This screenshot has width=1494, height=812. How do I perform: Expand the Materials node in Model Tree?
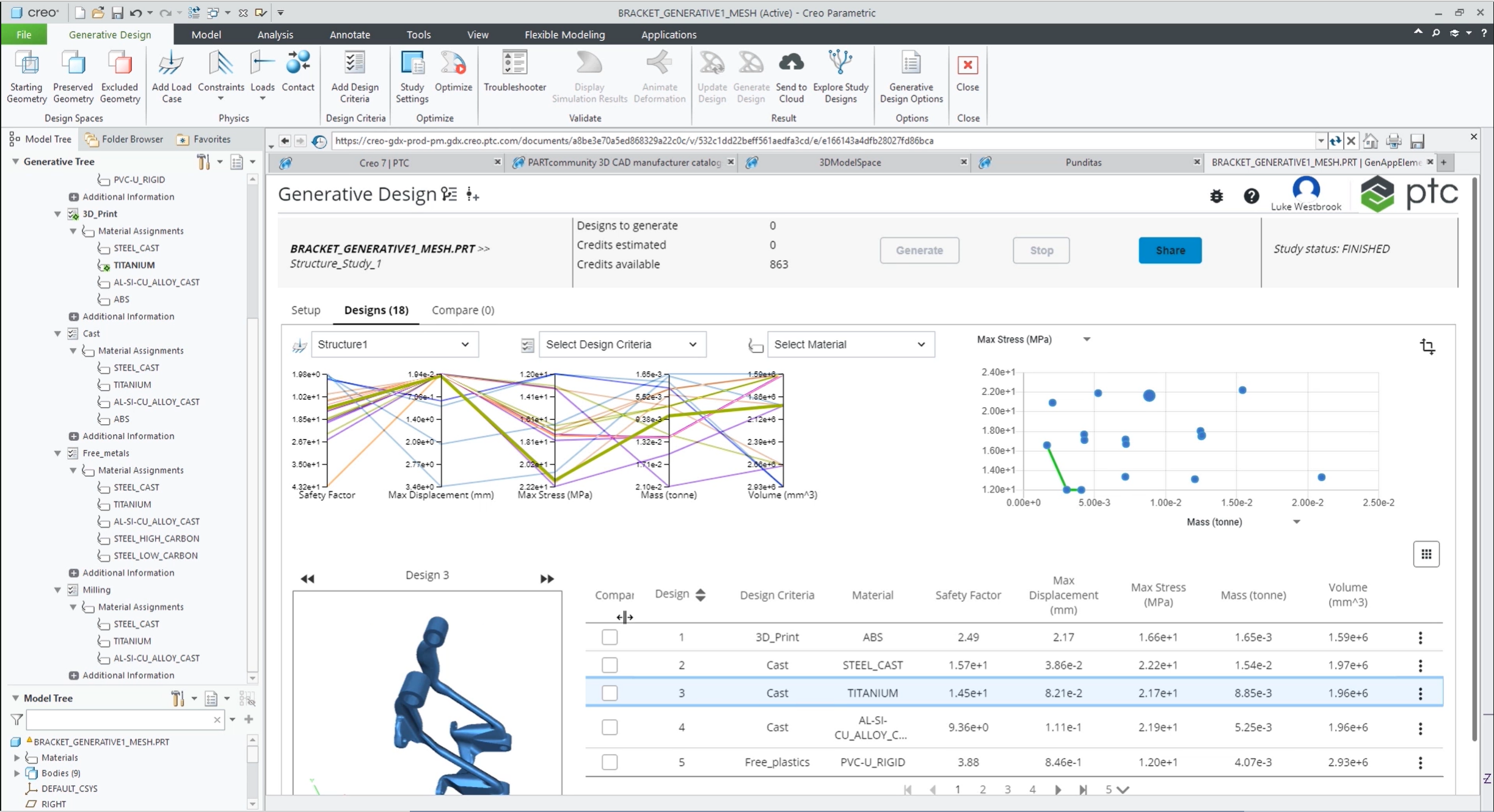[x=17, y=758]
